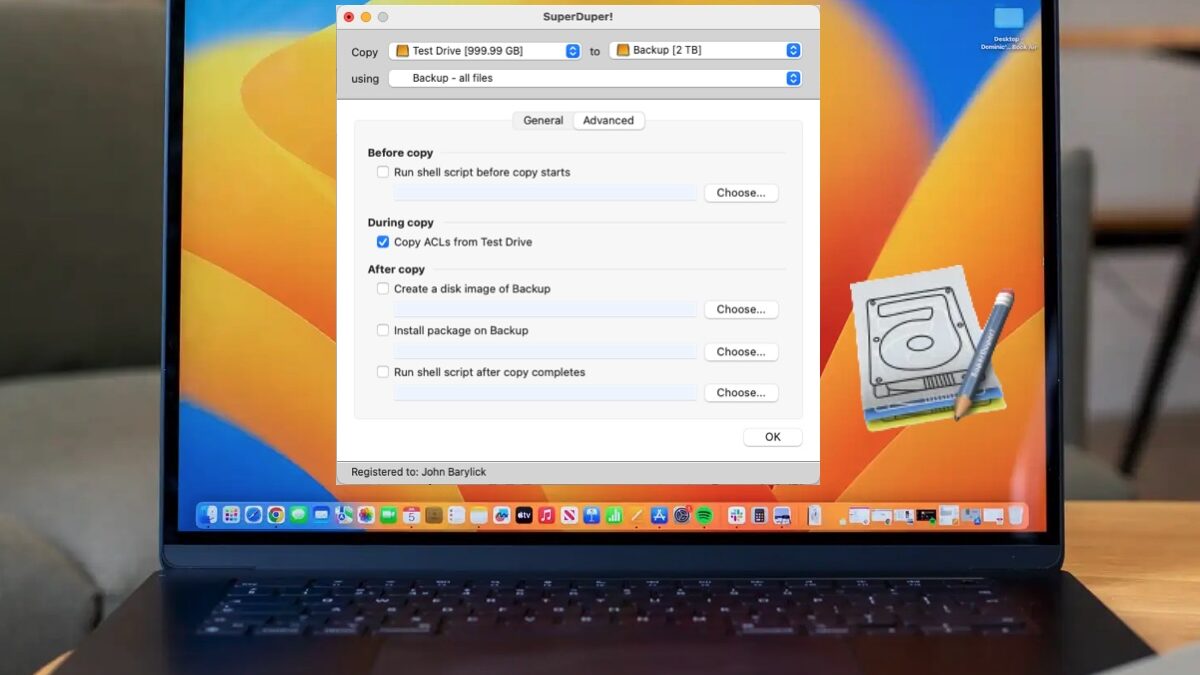
Task: Select the Advanced tab
Action: (x=609, y=120)
